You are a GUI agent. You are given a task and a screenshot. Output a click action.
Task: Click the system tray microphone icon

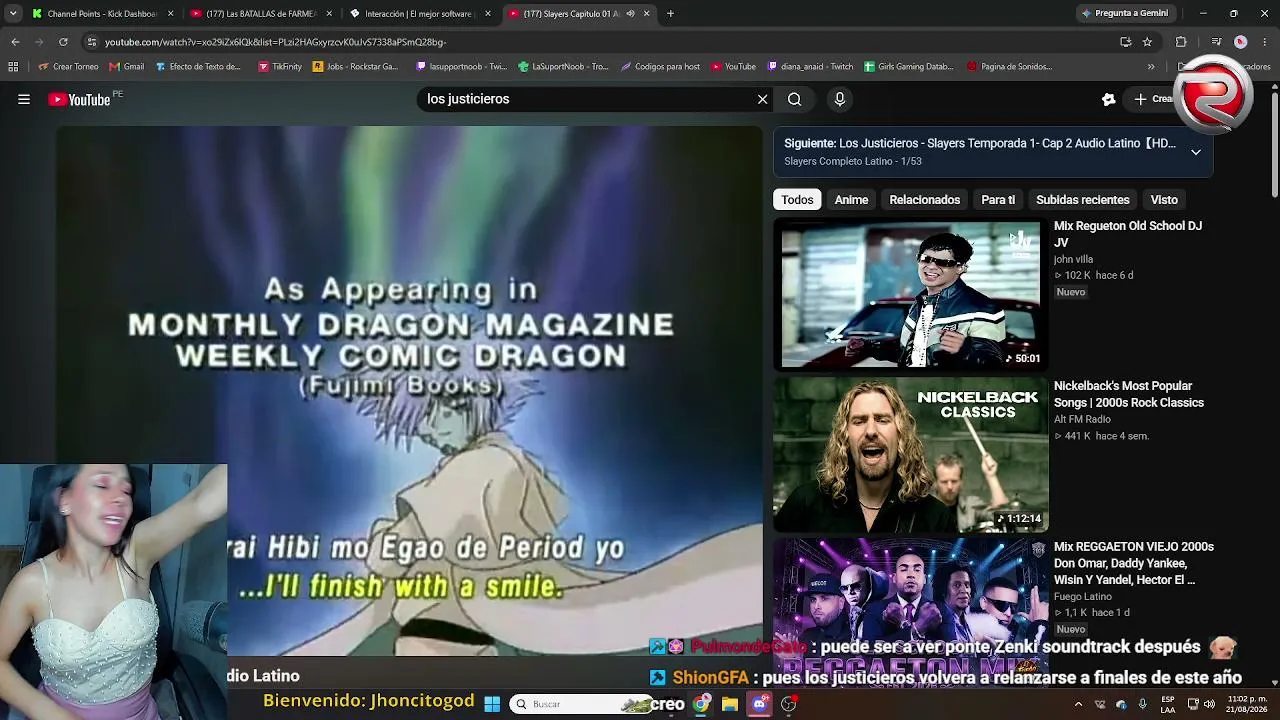pos(1142,704)
